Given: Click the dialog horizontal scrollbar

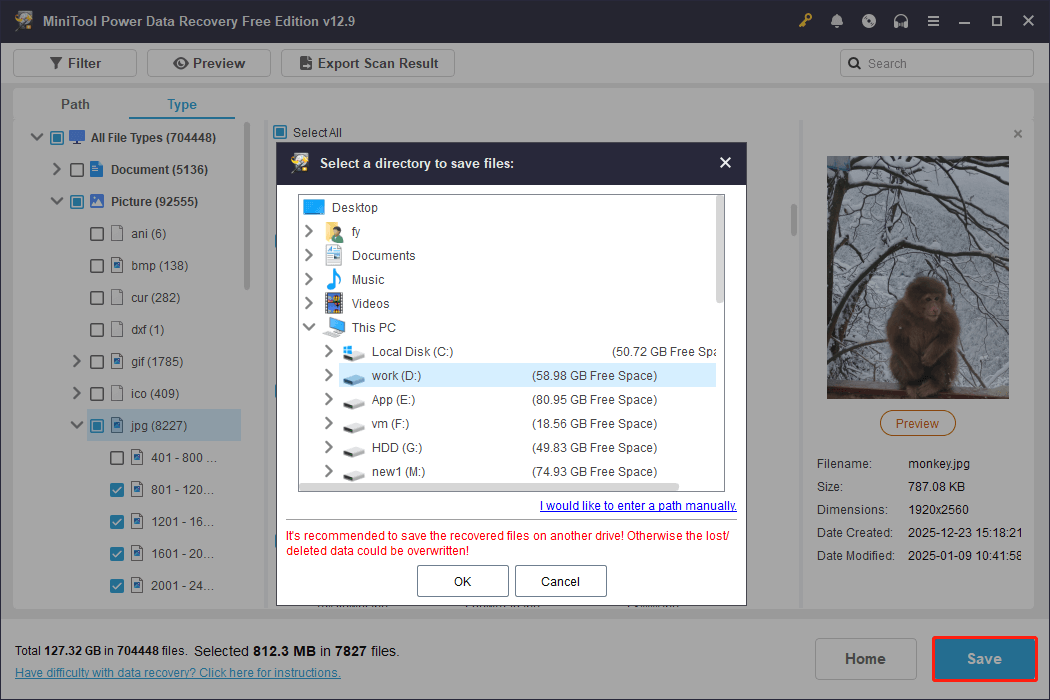Looking at the screenshot, I should click(x=489, y=487).
